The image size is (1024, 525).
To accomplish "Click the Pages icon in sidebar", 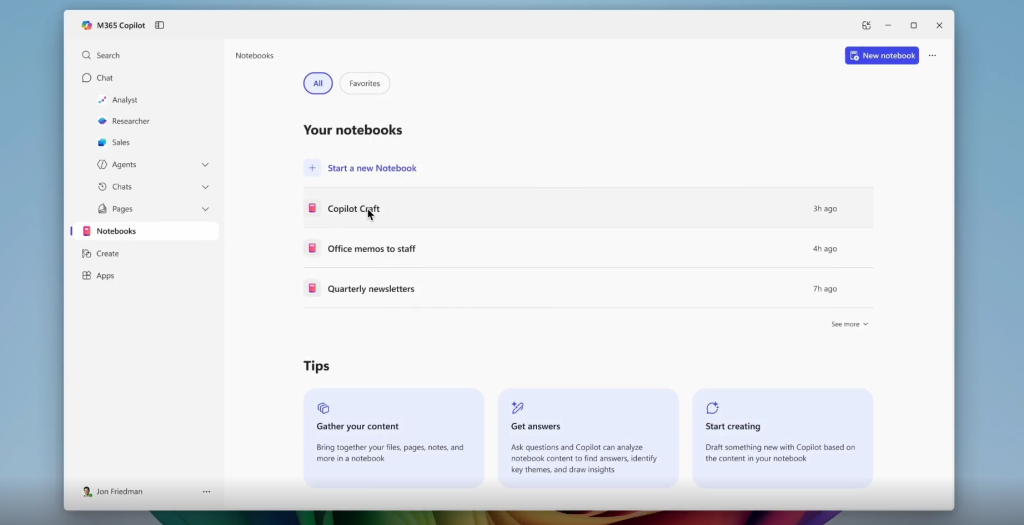I will pyautogui.click(x=102, y=209).
